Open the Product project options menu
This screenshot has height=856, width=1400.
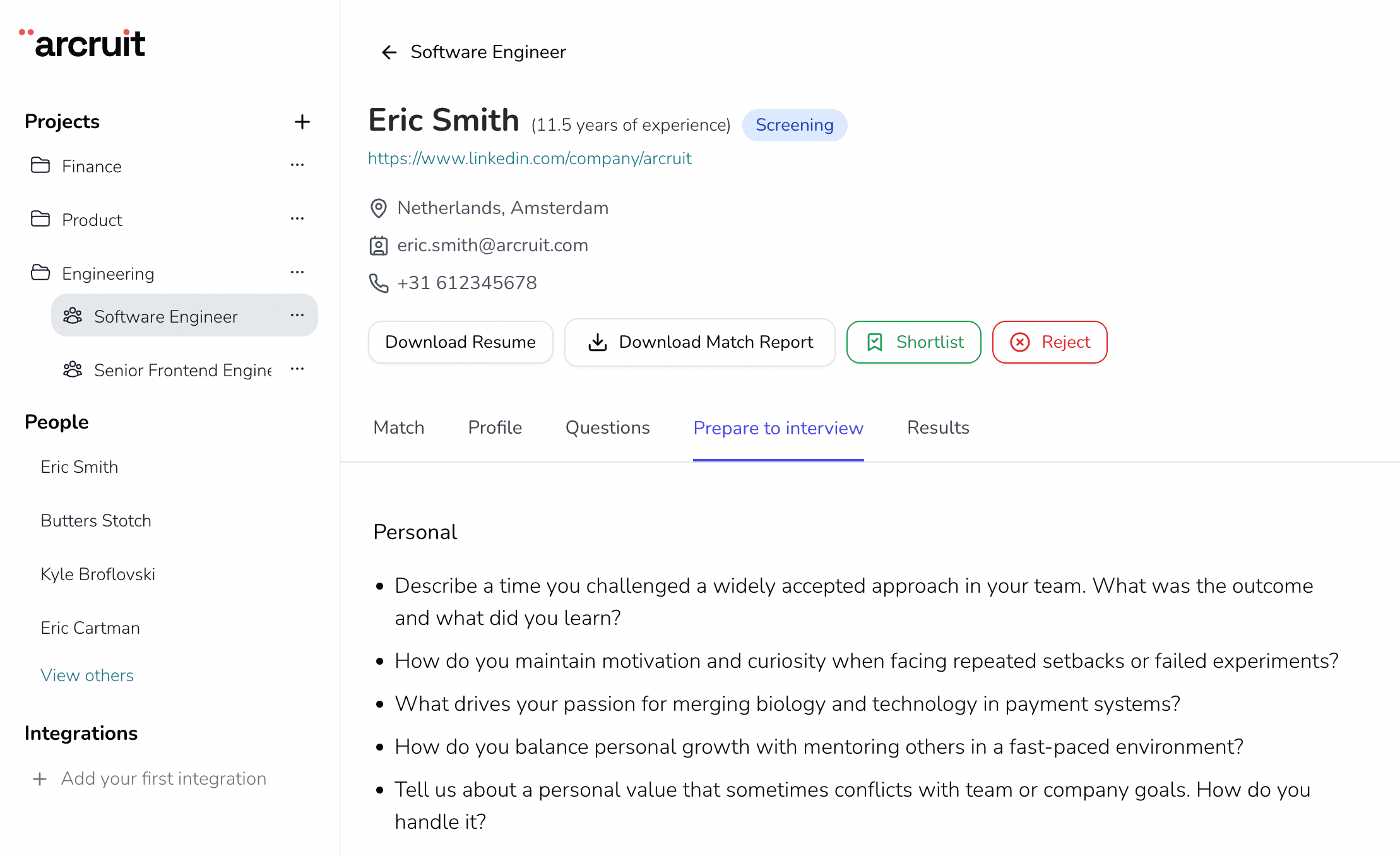(297, 219)
